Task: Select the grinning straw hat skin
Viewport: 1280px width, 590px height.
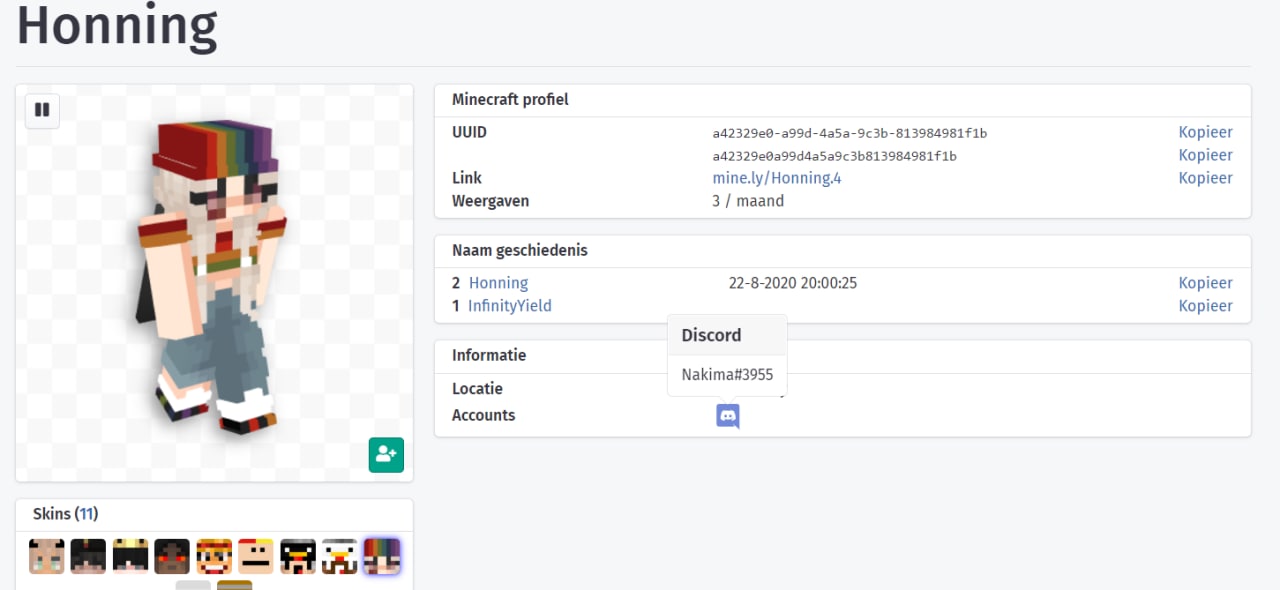Action: coord(214,556)
